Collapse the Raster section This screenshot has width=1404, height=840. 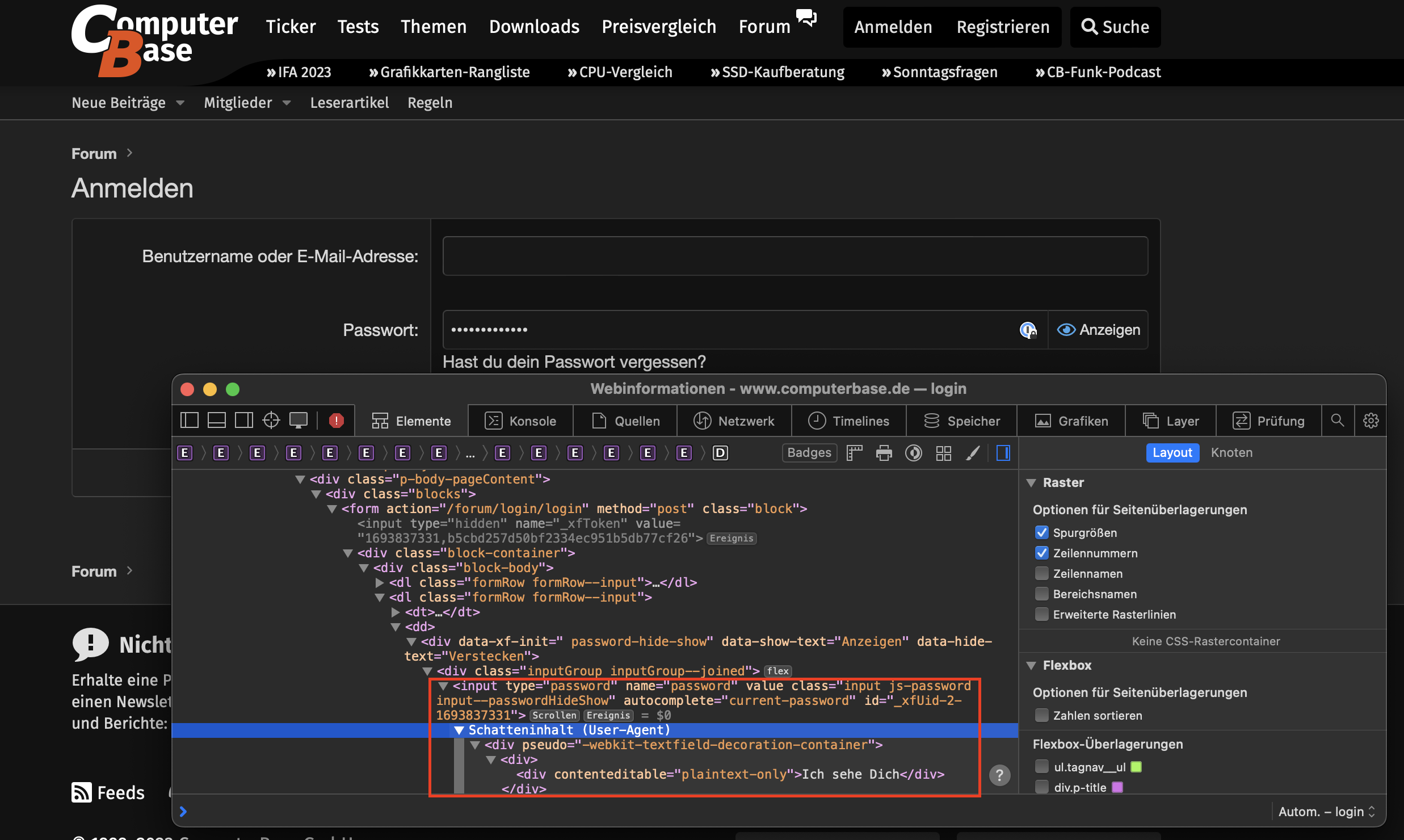point(1032,483)
